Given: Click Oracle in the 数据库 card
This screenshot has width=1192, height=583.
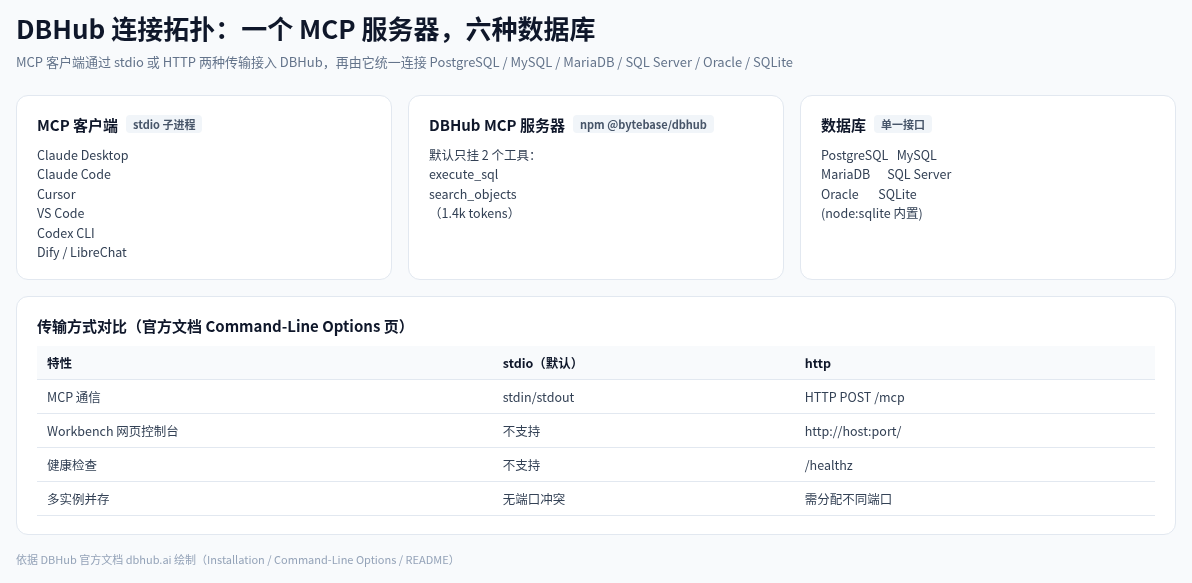Looking at the screenshot, I should [839, 194].
